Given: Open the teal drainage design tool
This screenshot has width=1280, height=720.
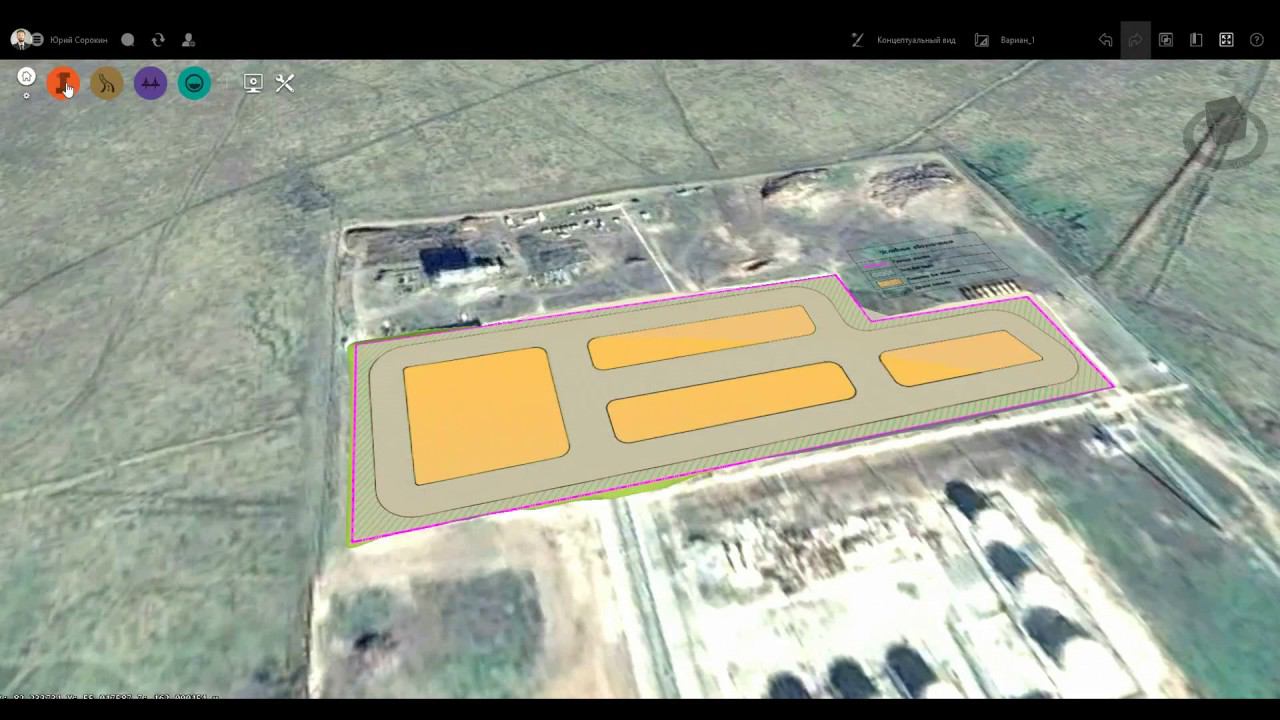Looking at the screenshot, I should (195, 83).
